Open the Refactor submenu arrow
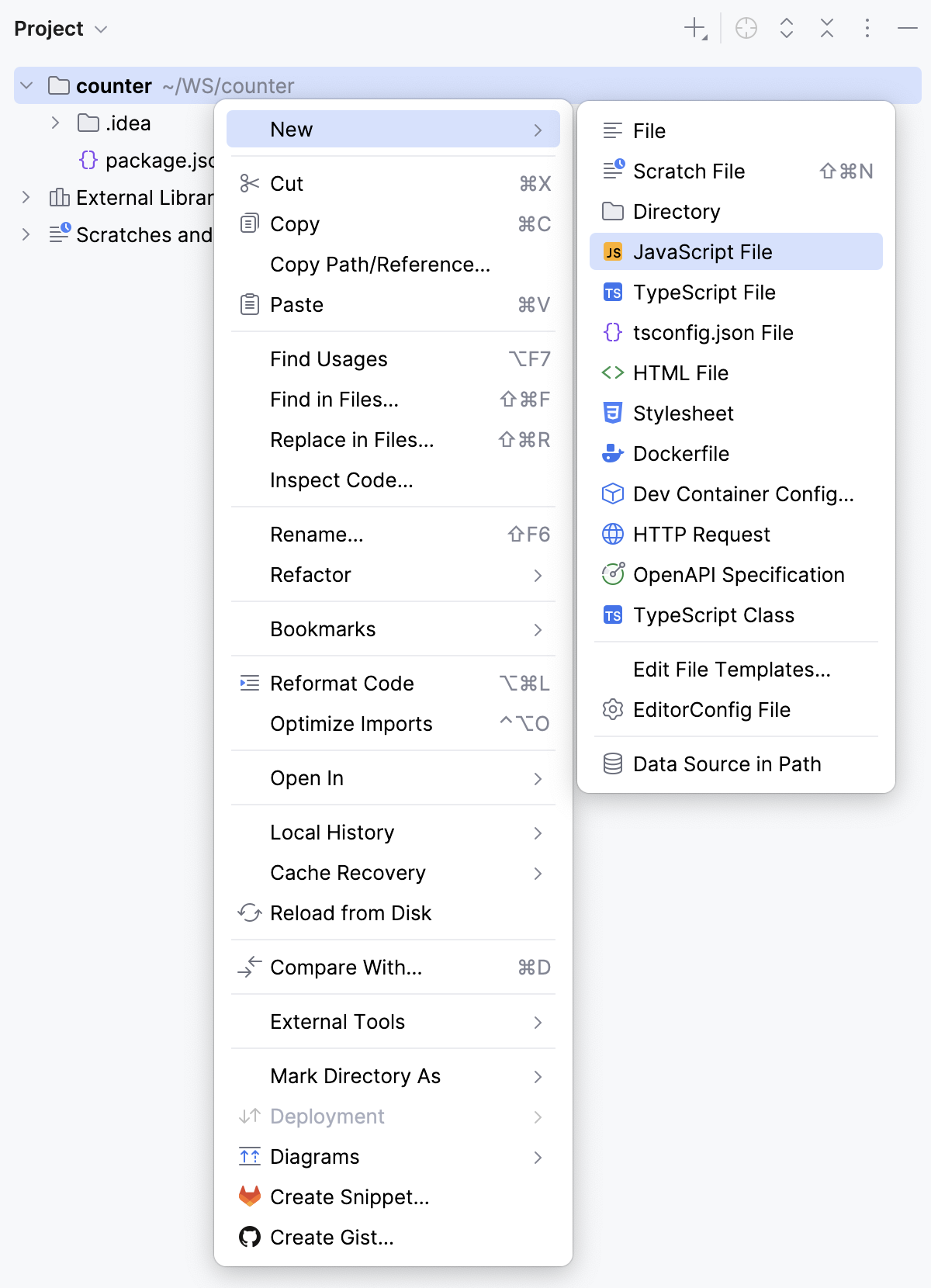 point(538,575)
